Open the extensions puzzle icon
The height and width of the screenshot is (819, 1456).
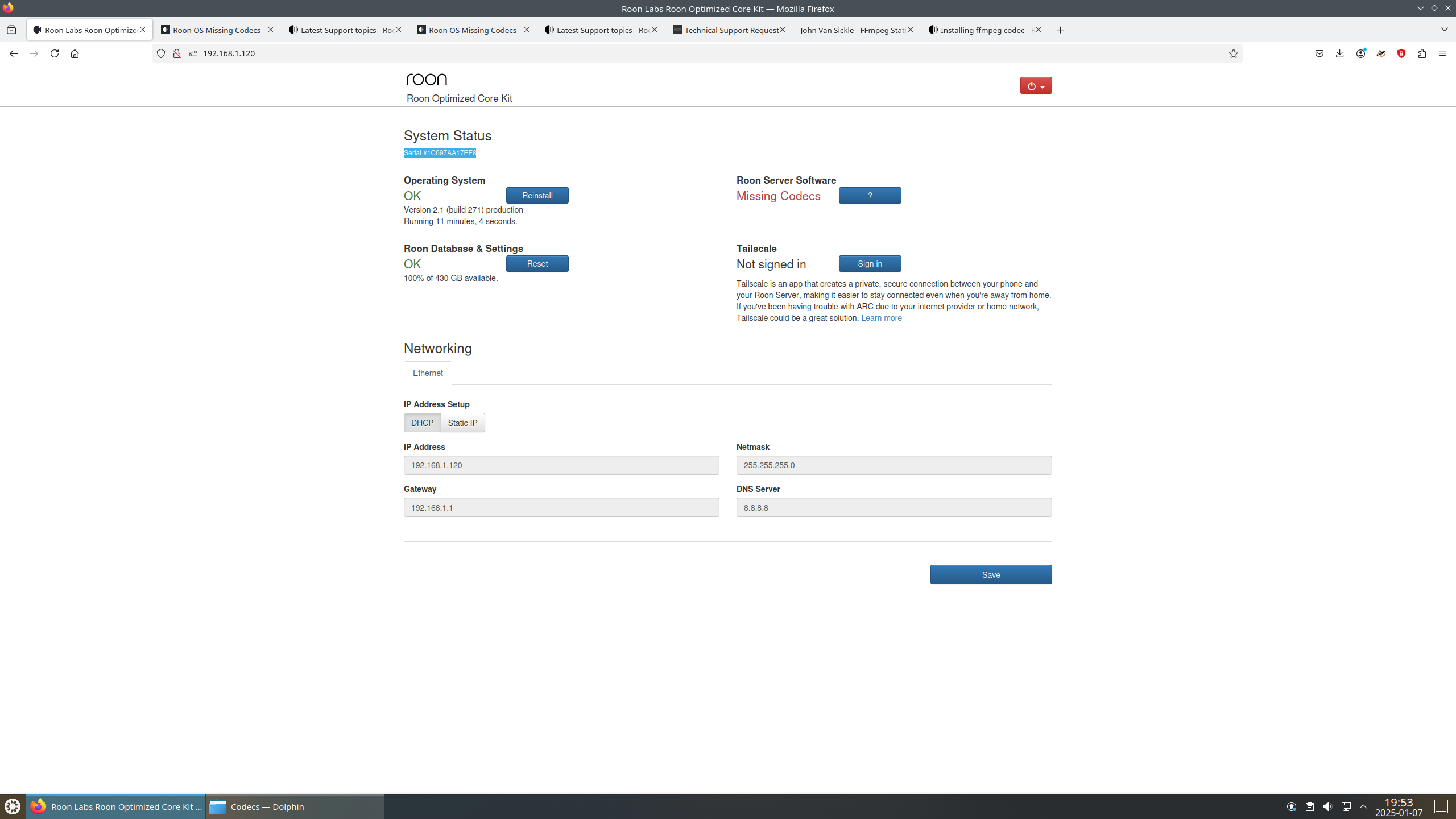[1422, 53]
